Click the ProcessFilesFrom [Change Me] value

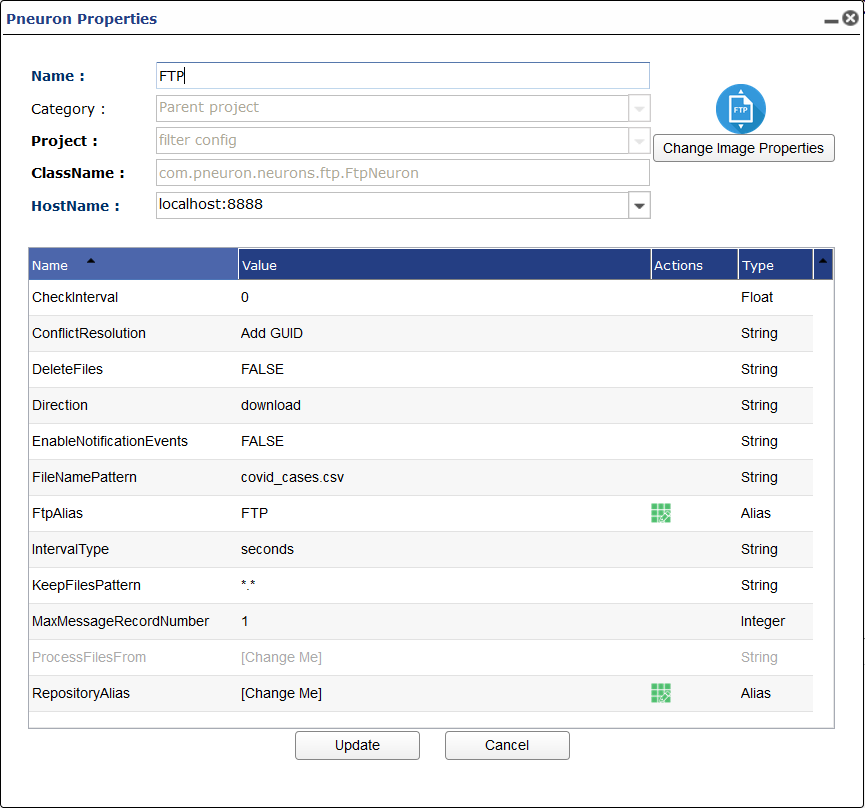pyautogui.click(x=281, y=657)
